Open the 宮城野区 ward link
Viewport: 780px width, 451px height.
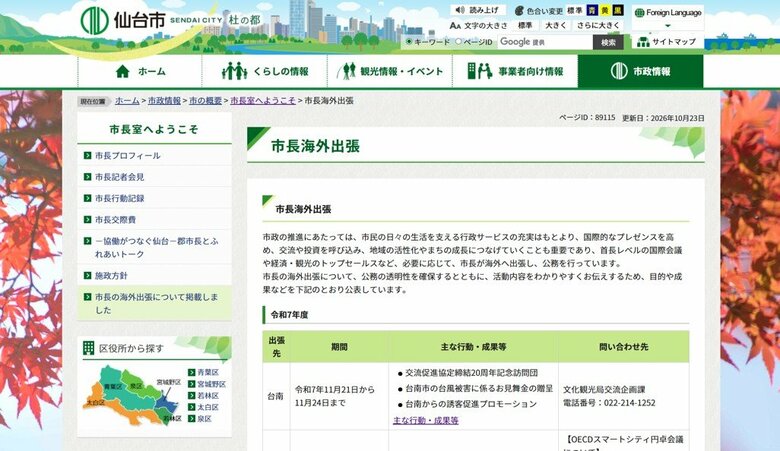click(x=211, y=384)
